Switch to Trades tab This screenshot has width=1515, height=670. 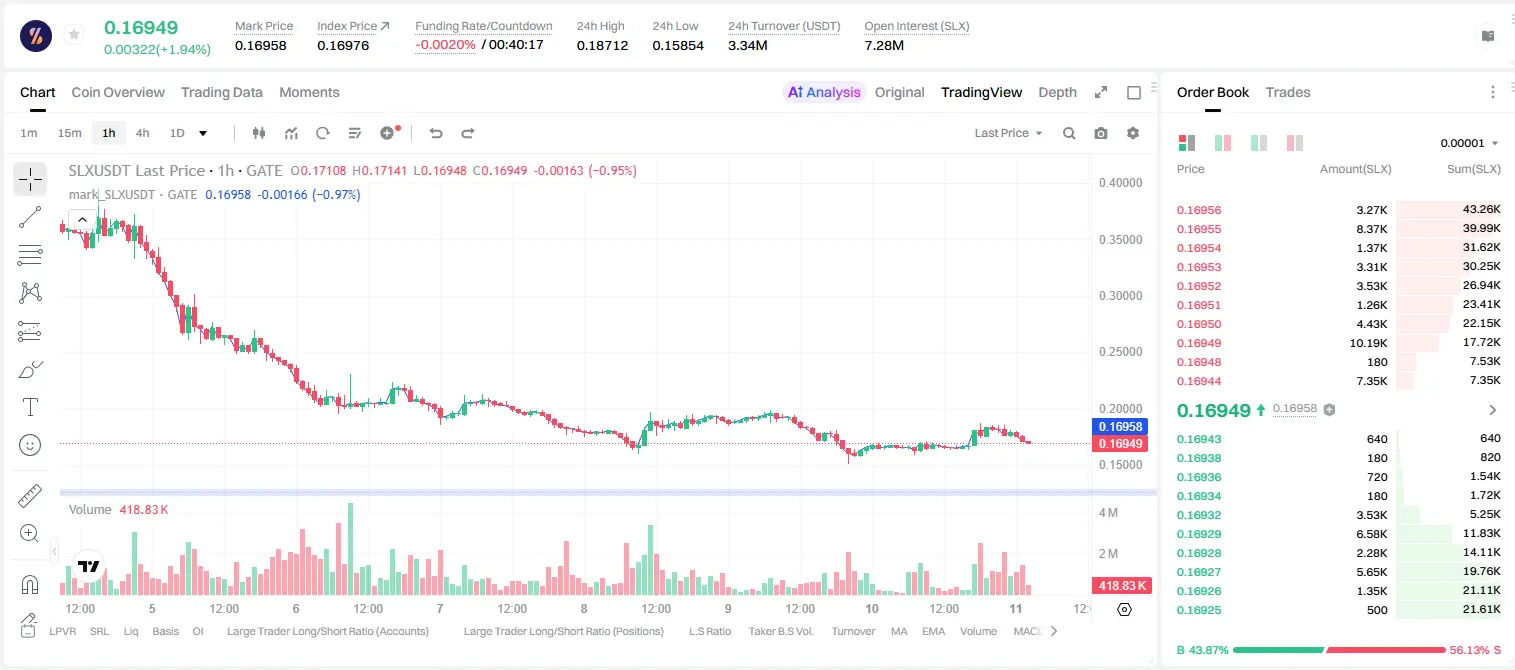click(x=1287, y=92)
